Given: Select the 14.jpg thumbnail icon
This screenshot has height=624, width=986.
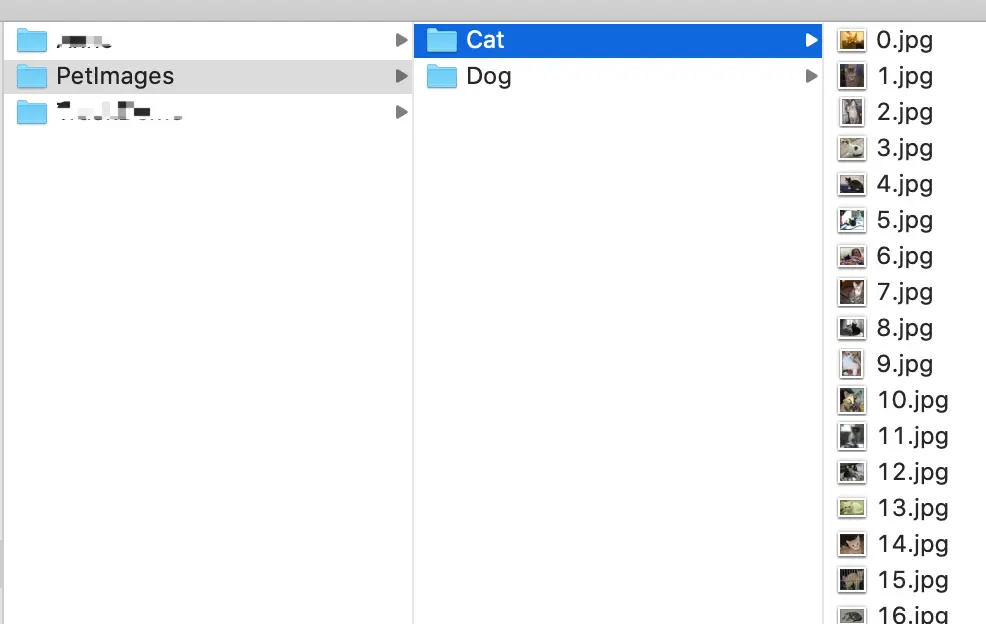Looking at the screenshot, I should [852, 544].
